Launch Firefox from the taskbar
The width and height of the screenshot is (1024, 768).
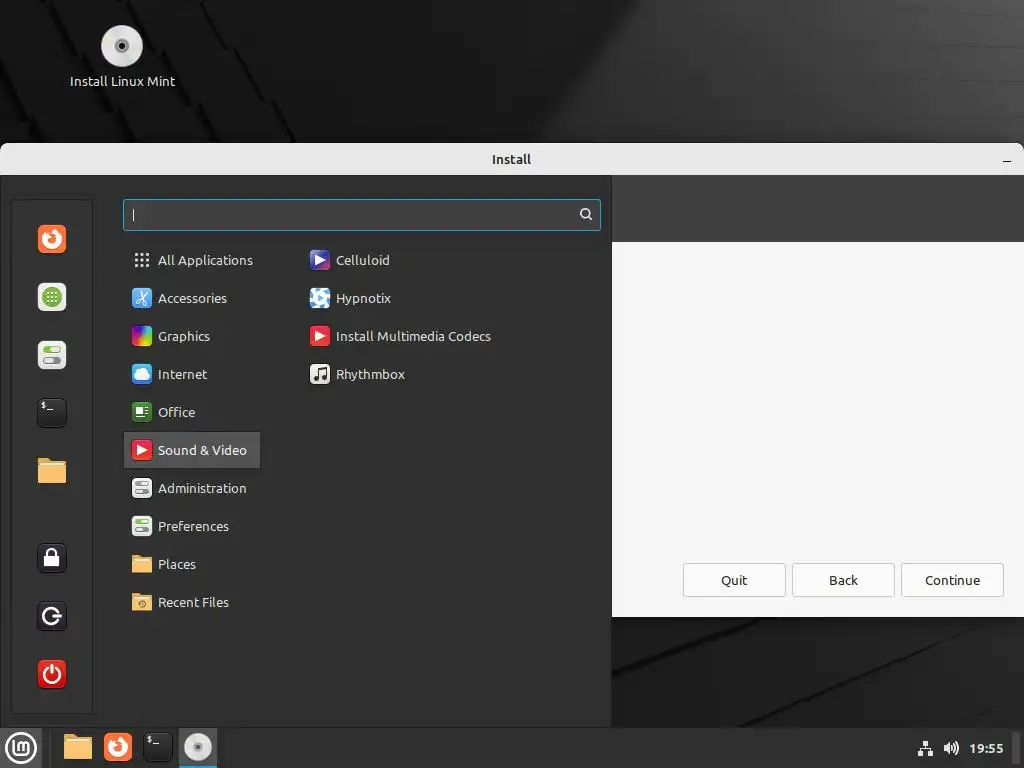point(118,747)
